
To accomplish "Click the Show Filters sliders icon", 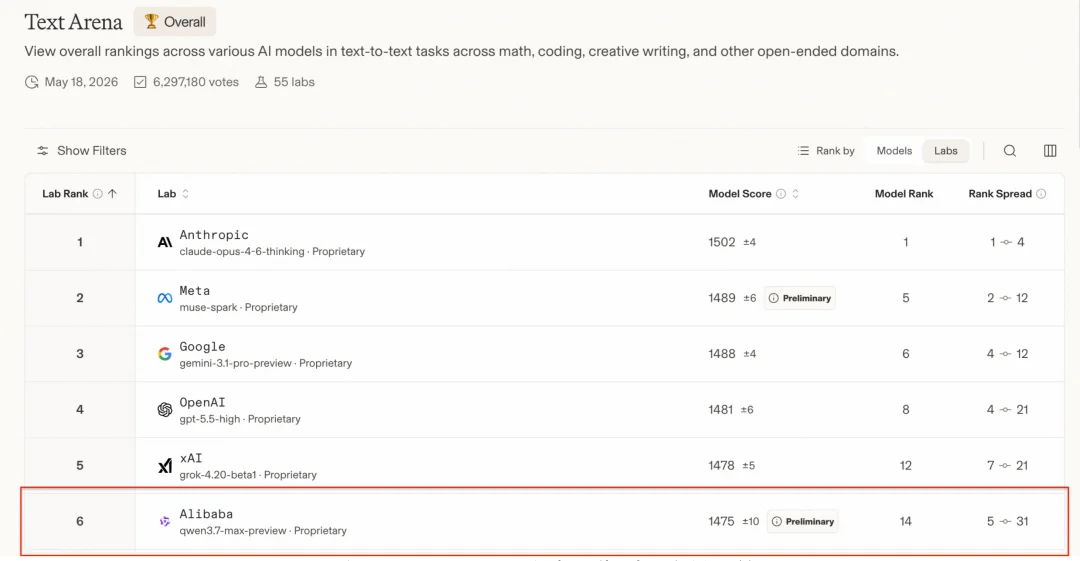I will point(43,150).
